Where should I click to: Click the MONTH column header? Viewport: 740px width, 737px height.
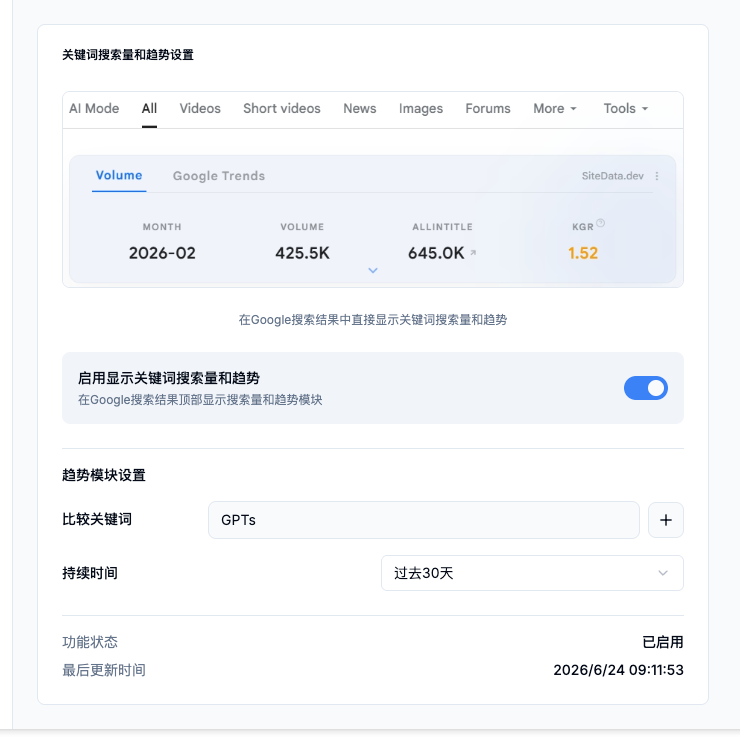(162, 227)
